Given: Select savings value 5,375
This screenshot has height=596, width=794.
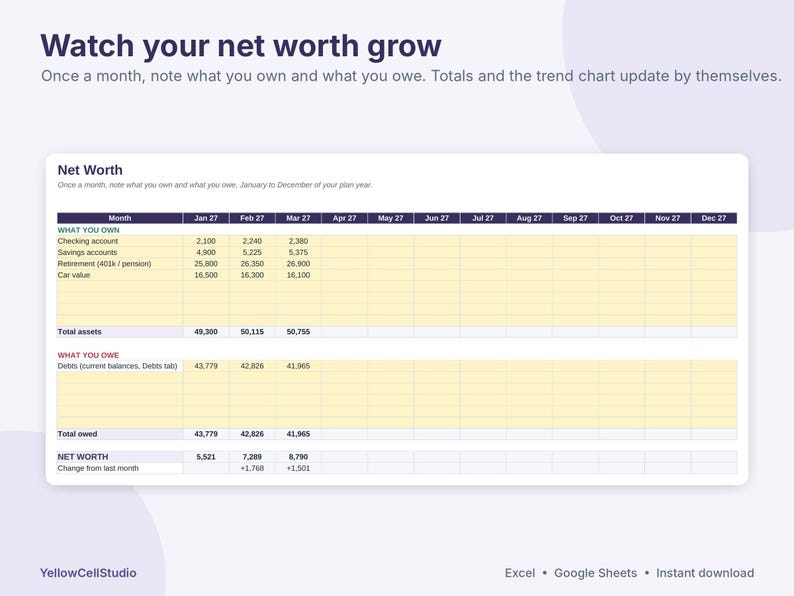Looking at the screenshot, I should click(298, 252).
